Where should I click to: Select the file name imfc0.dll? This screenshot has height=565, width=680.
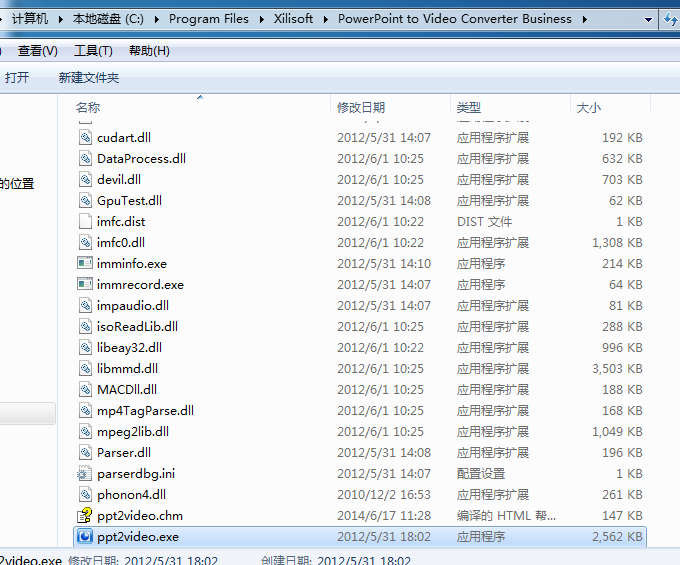tap(121, 243)
